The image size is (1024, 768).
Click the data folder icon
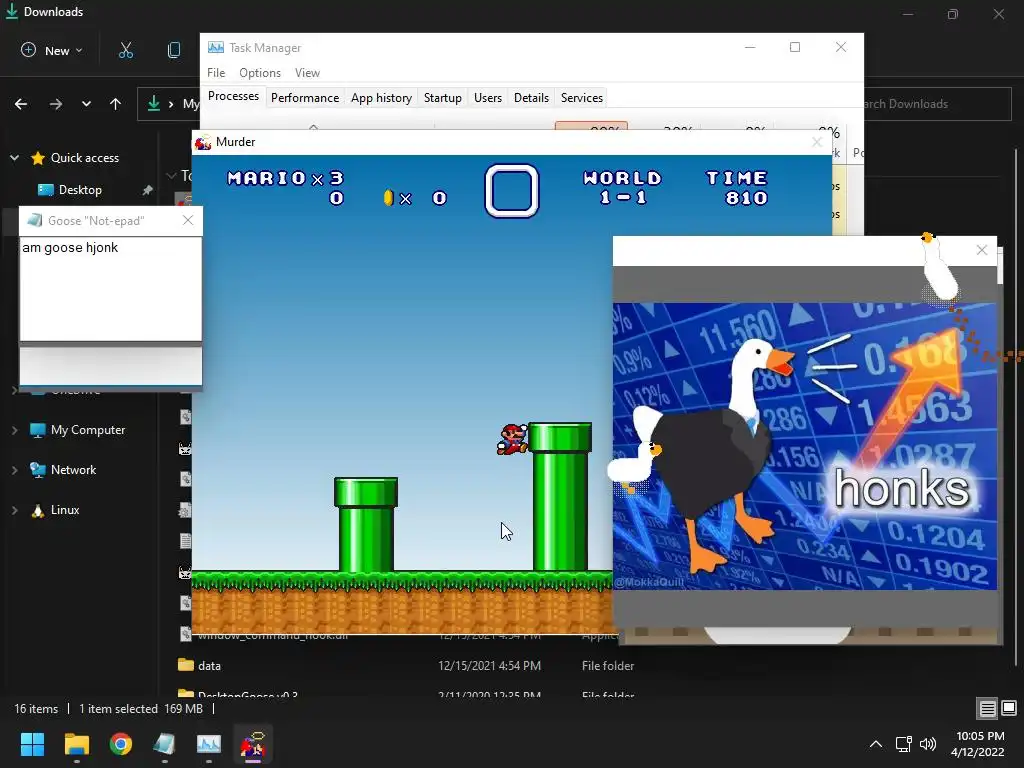click(186, 665)
